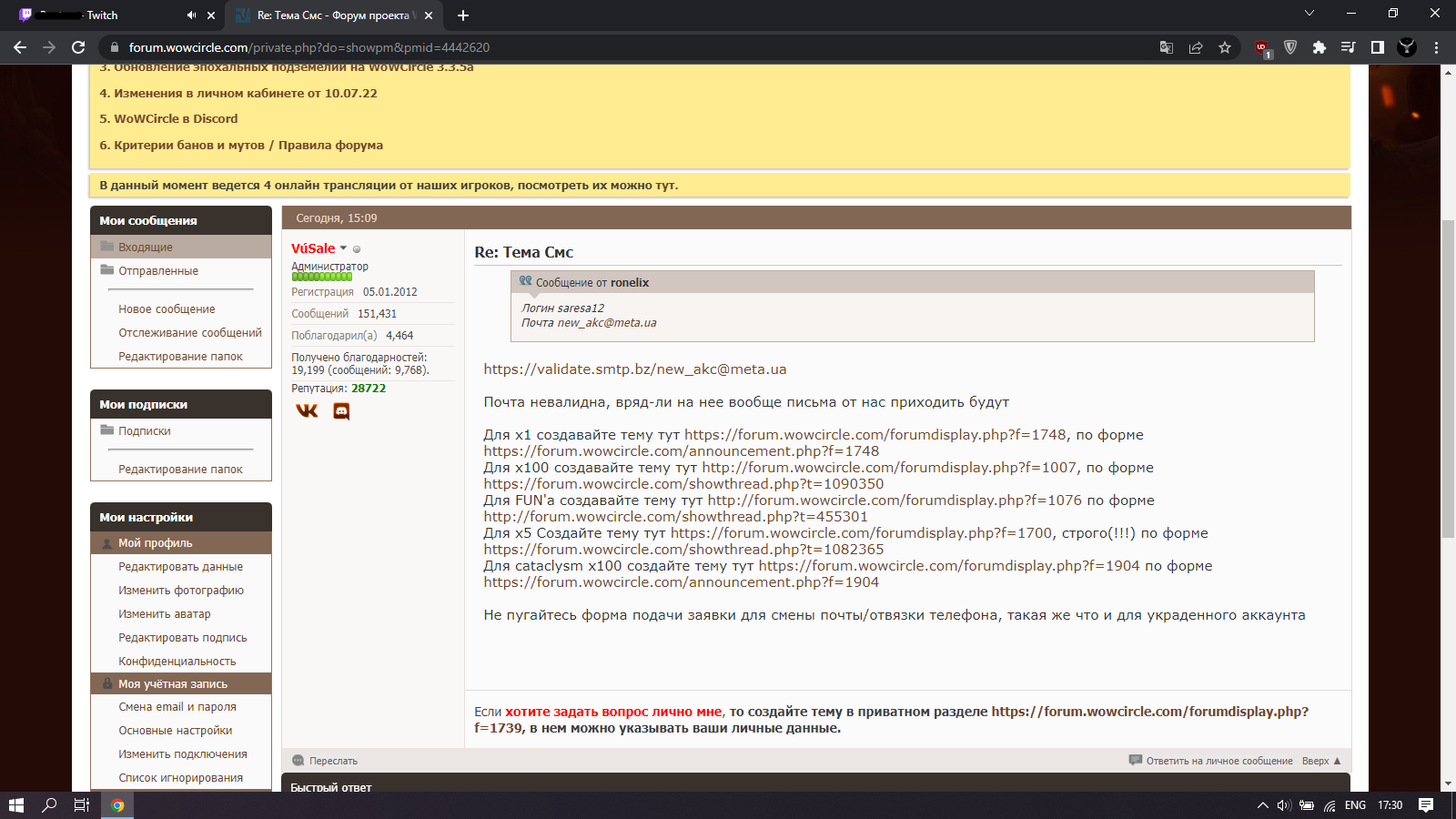1456x819 pixels.
Task: Open the Отправленные sent folder
Action: (x=158, y=271)
